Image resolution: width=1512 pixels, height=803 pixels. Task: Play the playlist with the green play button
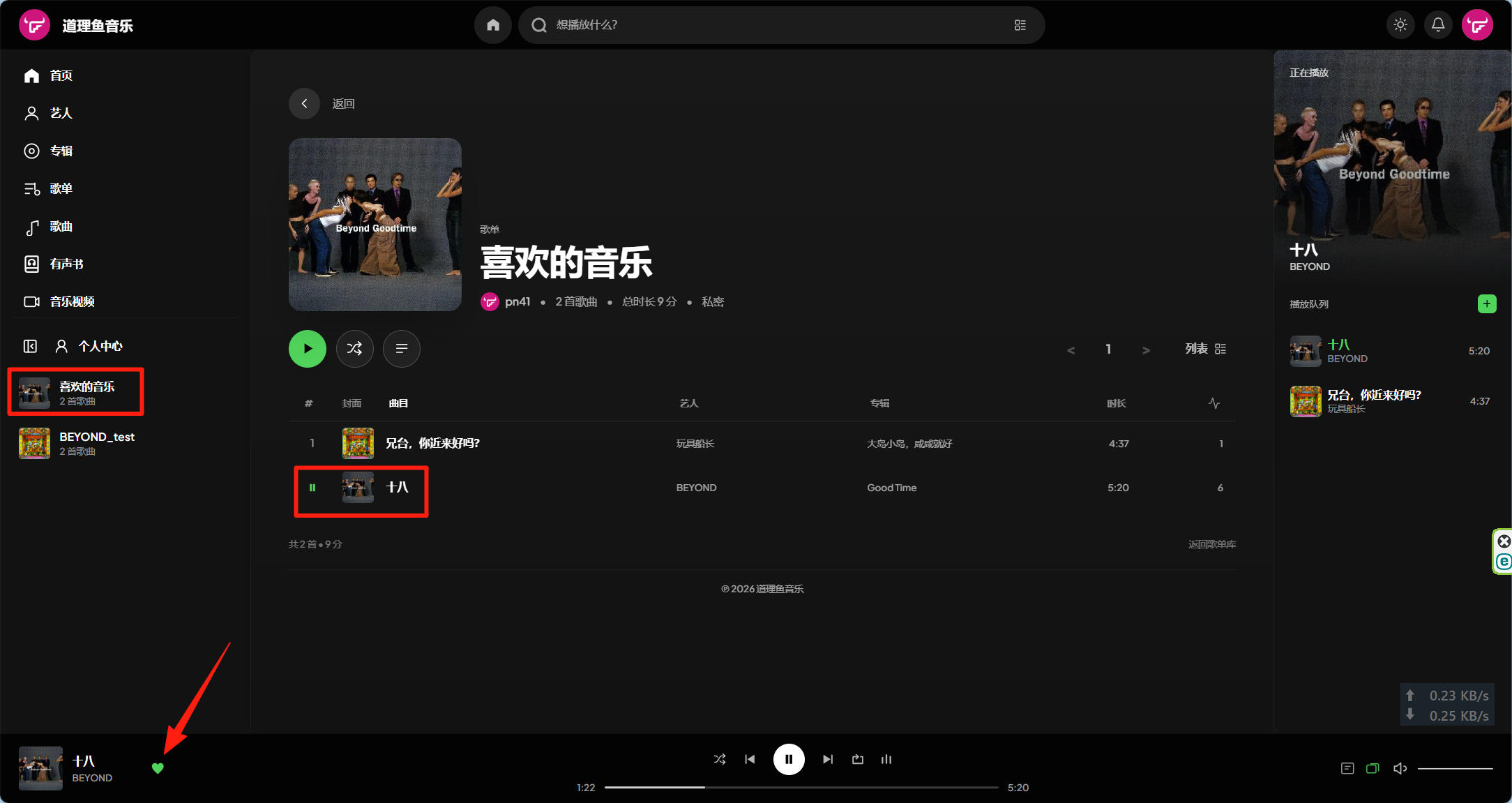click(308, 349)
